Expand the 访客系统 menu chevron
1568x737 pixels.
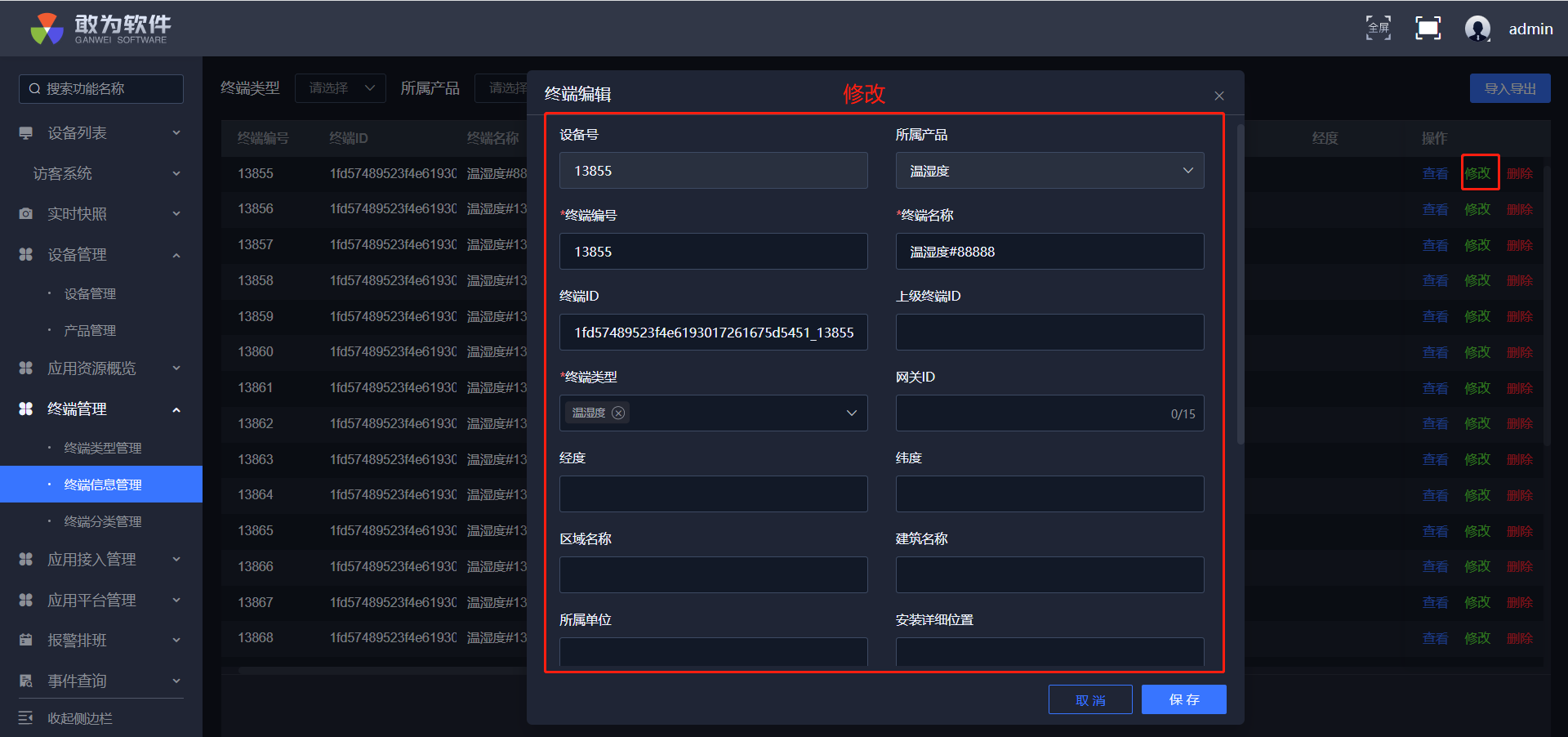pos(176,173)
